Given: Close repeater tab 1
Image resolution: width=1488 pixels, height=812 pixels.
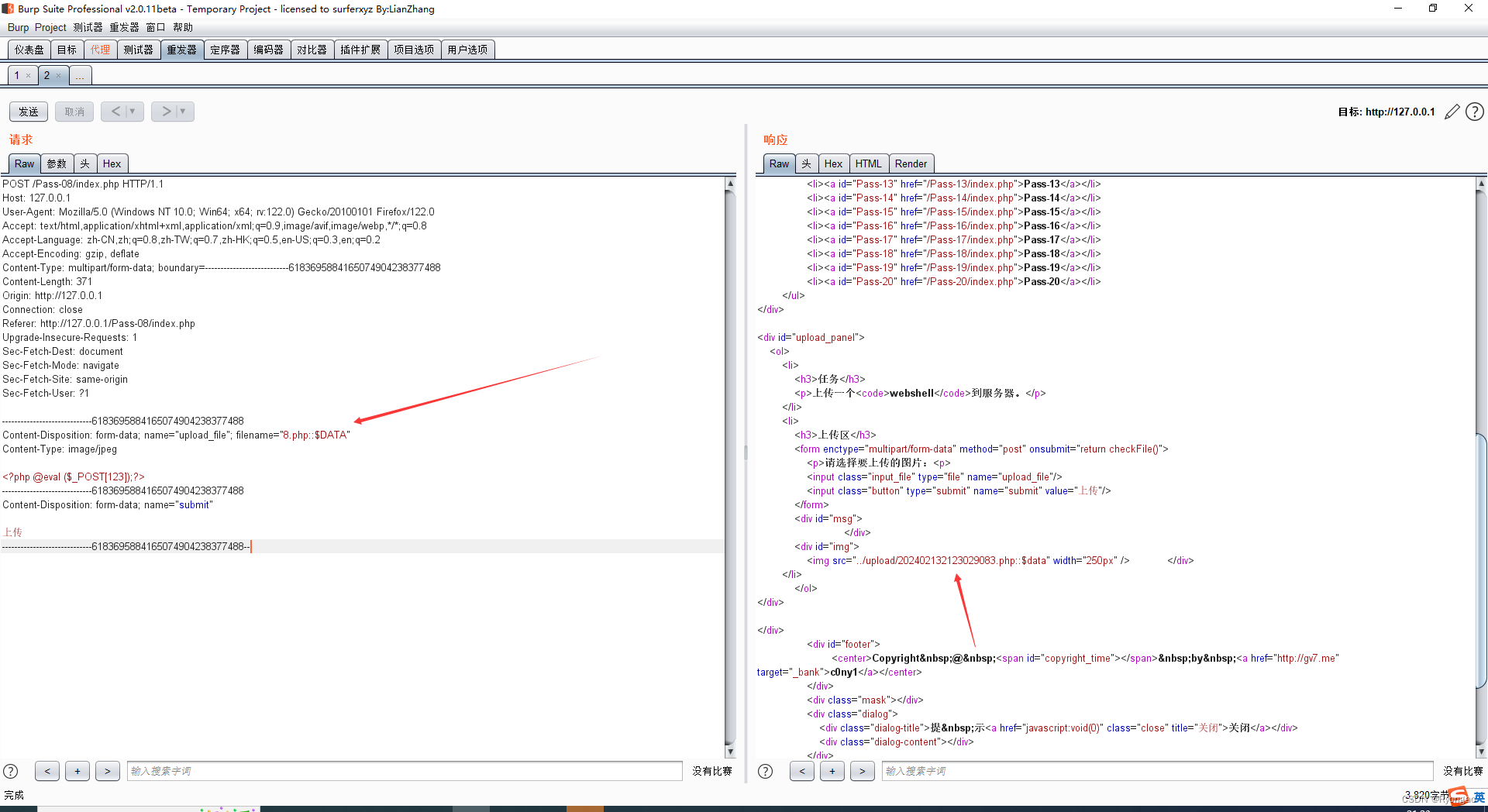Looking at the screenshot, I should tap(28, 76).
